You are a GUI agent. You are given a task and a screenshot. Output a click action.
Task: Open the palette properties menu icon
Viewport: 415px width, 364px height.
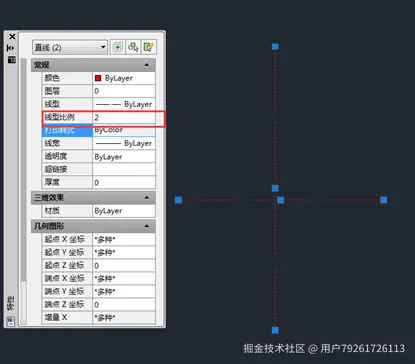click(x=12, y=60)
